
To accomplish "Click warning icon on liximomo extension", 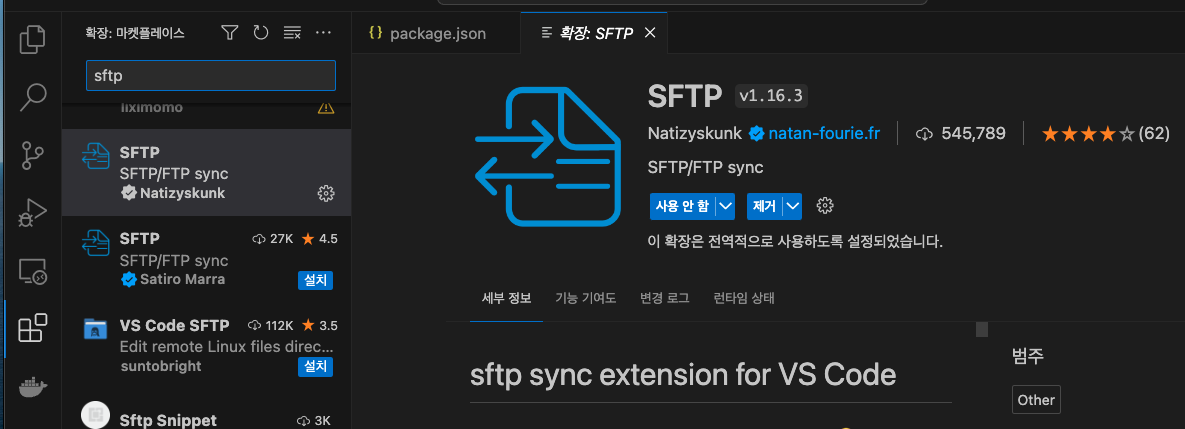I will [x=326, y=107].
